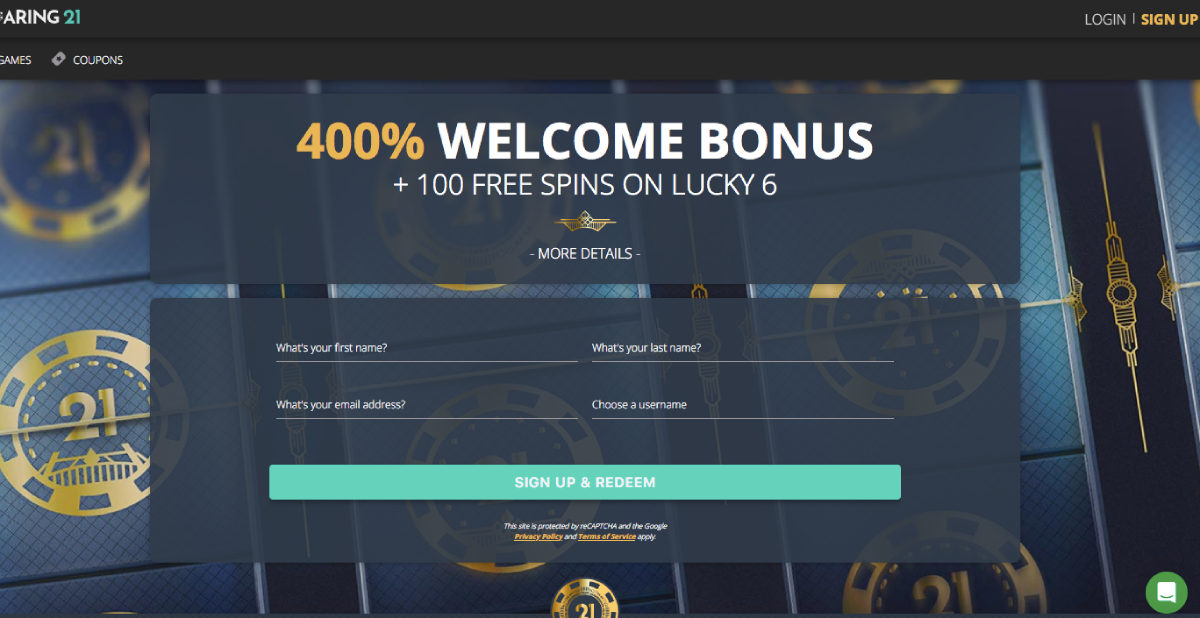Viewport: 1200px width, 618px height.
Task: Open the green live chat widget
Action: tap(1166, 592)
